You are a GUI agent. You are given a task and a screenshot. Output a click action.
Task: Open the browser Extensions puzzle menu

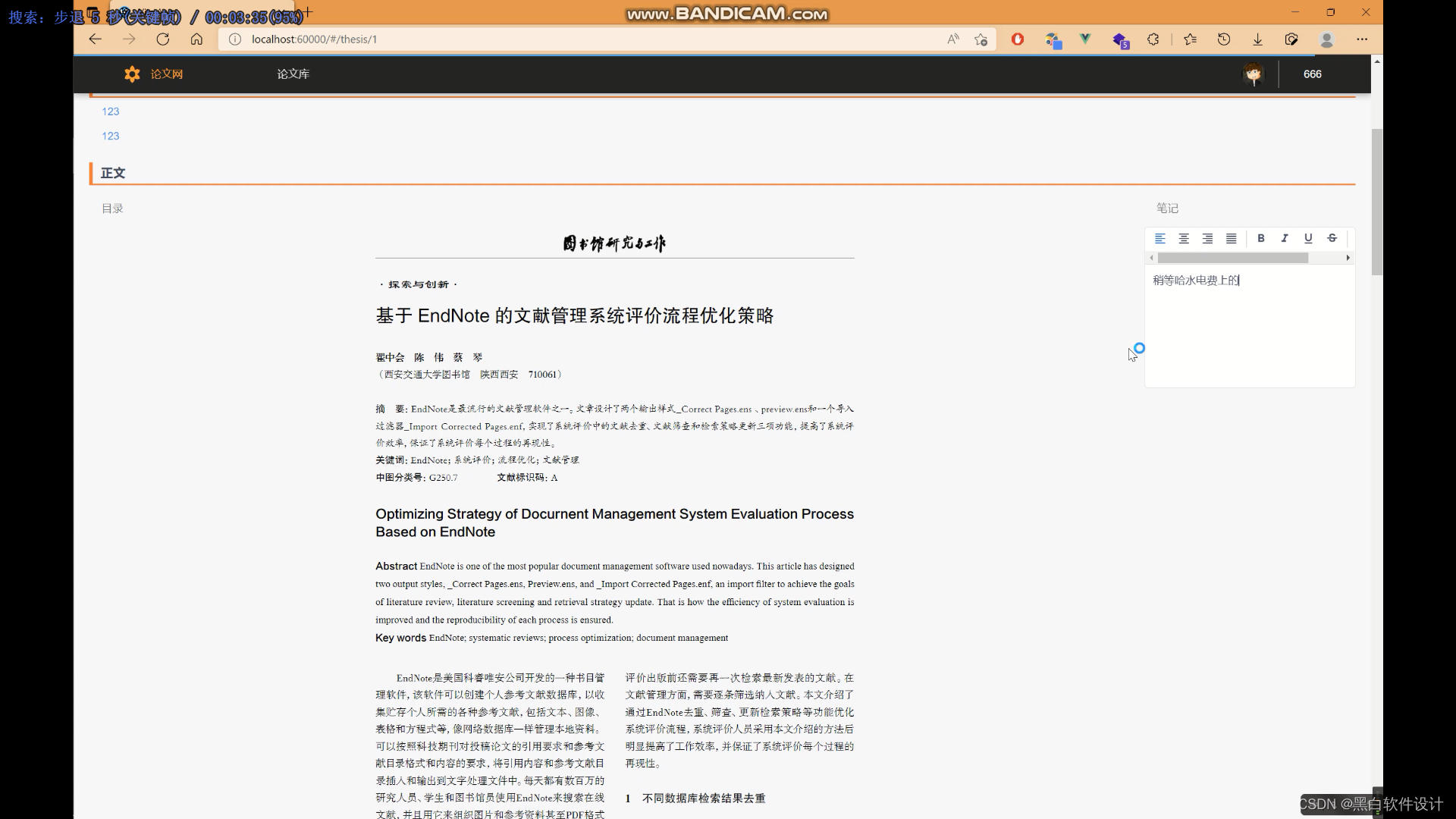[x=1153, y=39]
